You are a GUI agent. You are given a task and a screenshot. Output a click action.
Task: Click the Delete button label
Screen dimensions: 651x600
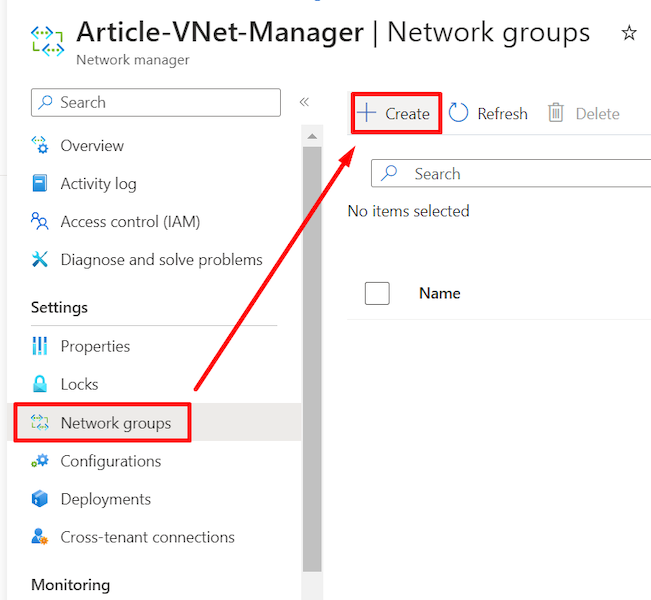(597, 113)
